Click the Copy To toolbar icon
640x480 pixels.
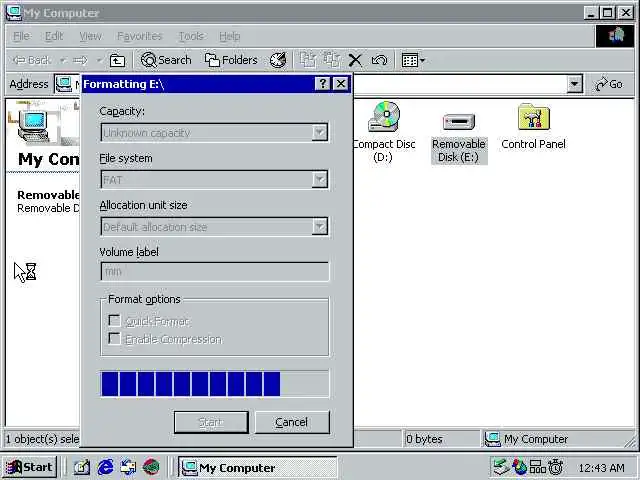pos(332,60)
